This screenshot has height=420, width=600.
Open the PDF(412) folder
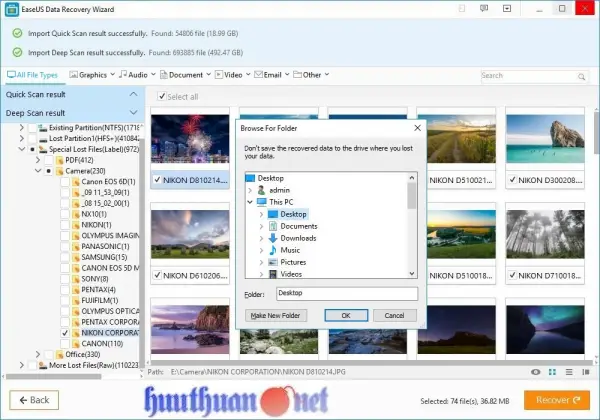79,160
